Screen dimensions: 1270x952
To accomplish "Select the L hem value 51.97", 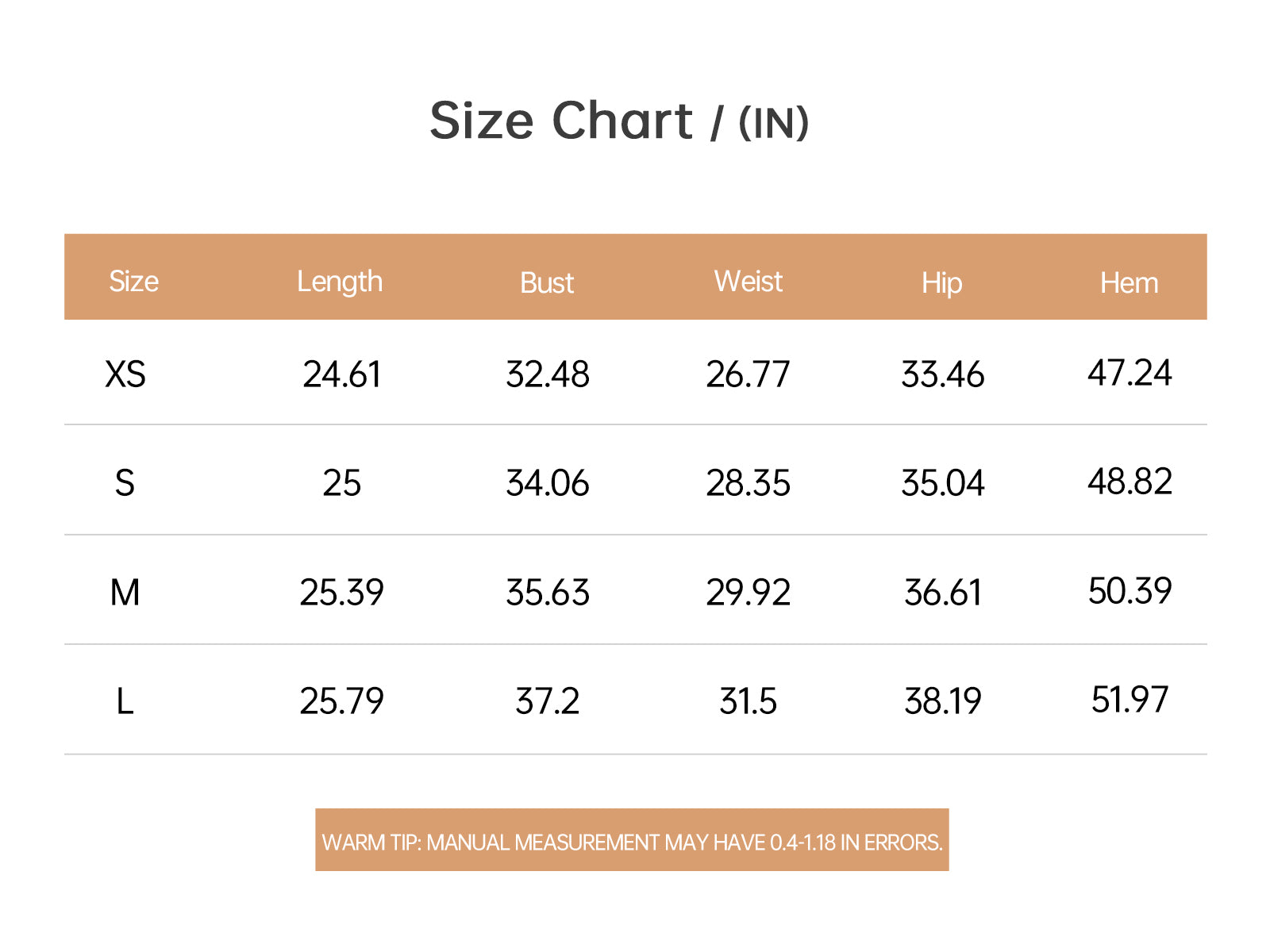I will [1130, 700].
